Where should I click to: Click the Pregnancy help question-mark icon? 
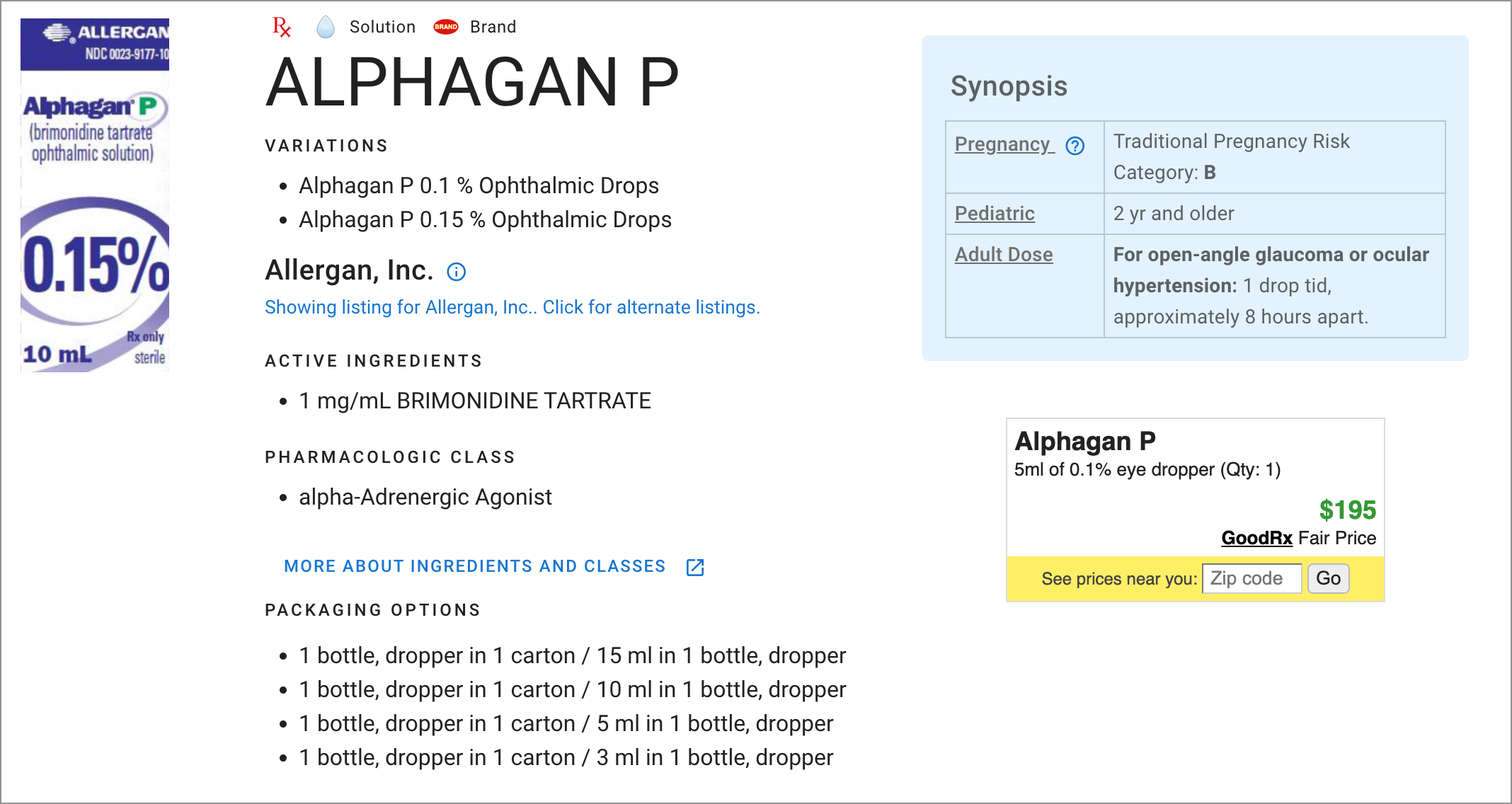tap(1075, 146)
